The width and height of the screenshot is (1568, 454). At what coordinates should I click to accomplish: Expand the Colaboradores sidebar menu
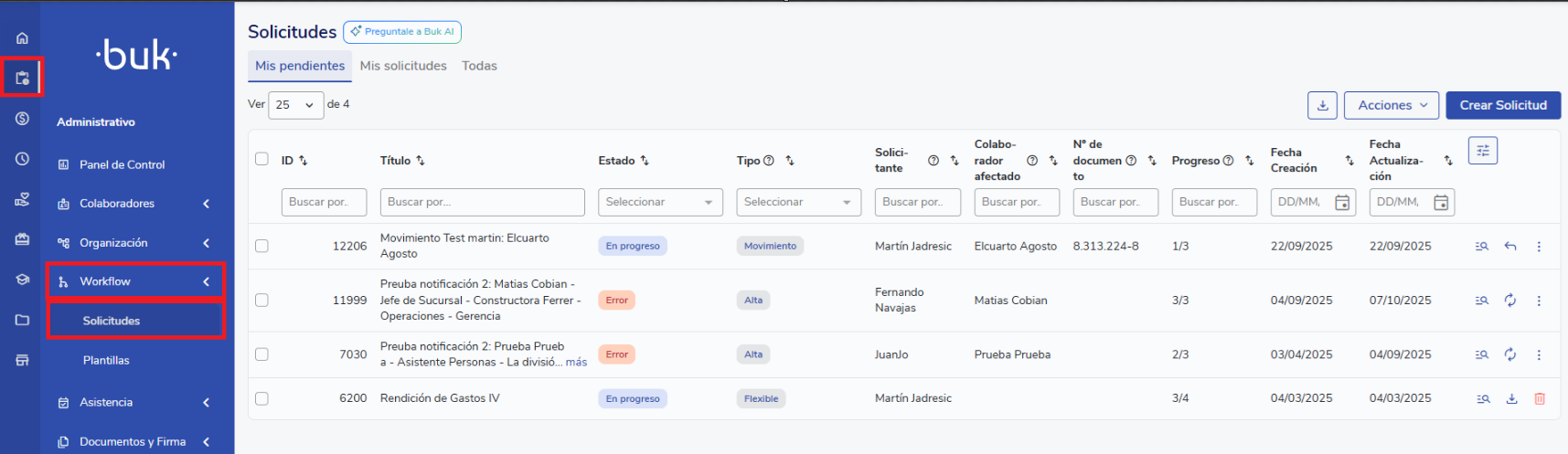click(x=134, y=204)
